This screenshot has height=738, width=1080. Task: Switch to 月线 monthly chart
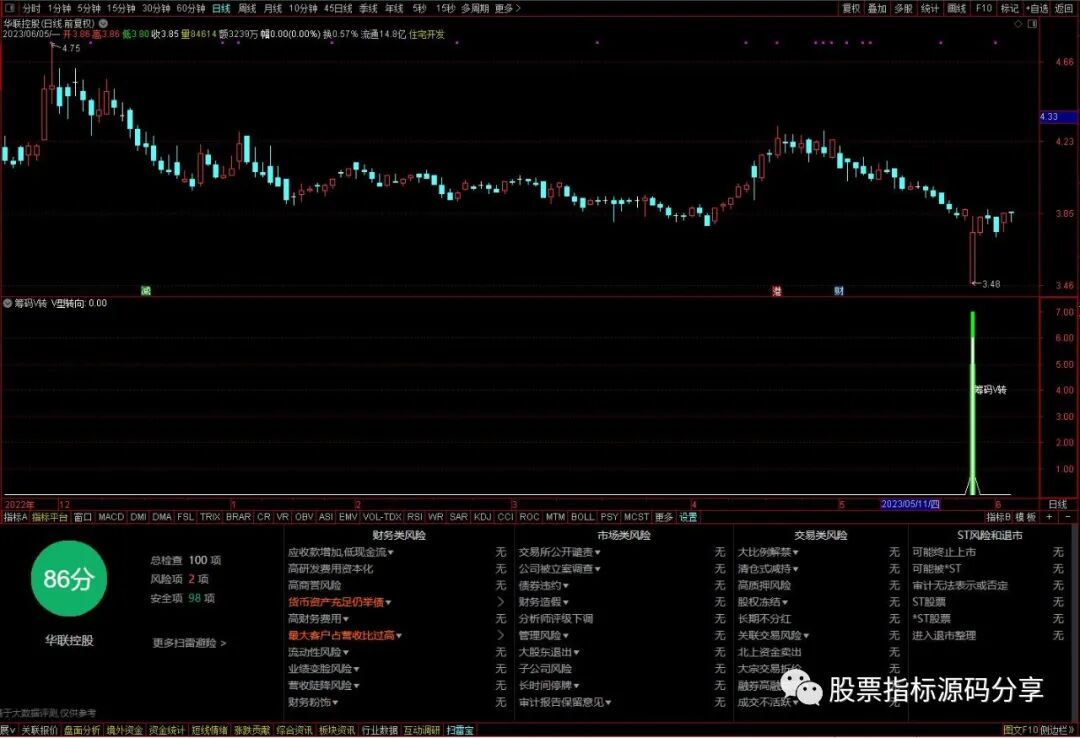(273, 8)
